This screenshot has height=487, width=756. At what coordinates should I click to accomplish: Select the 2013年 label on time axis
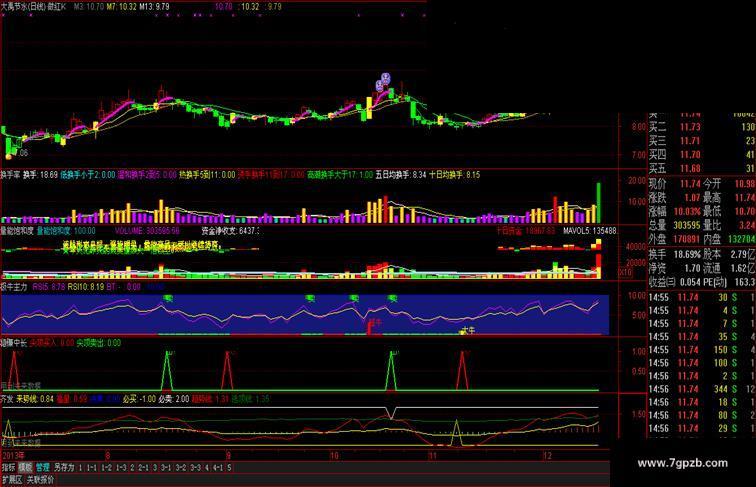click(x=14, y=455)
